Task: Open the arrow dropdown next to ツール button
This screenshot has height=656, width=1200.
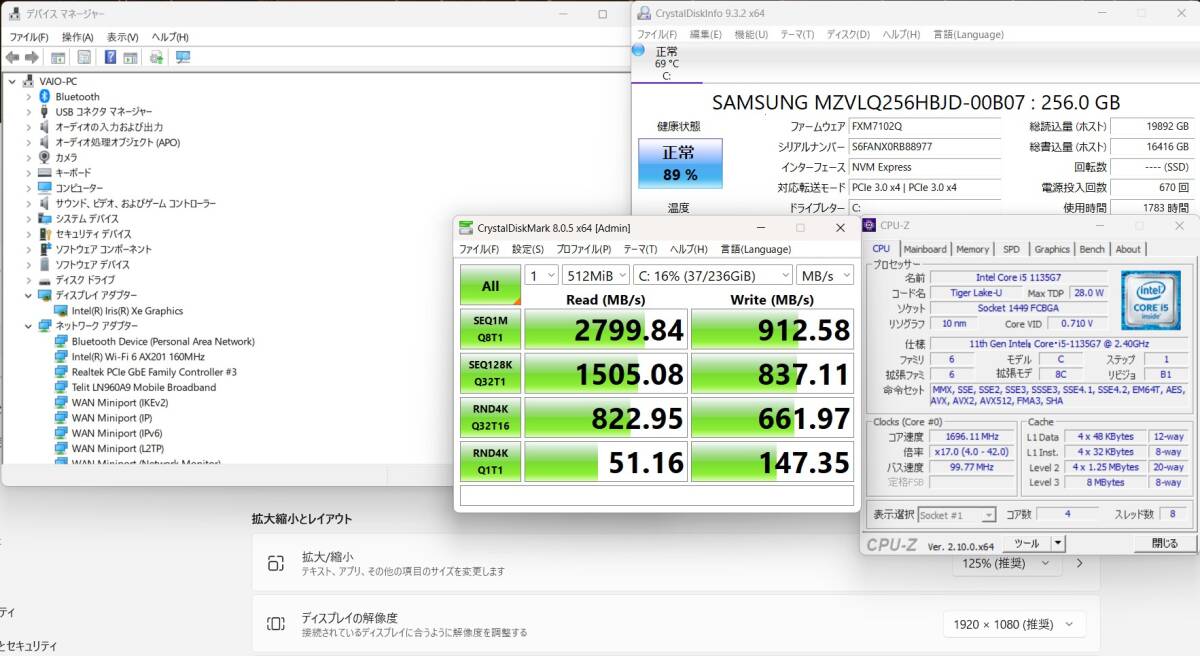Action: pos(1058,543)
